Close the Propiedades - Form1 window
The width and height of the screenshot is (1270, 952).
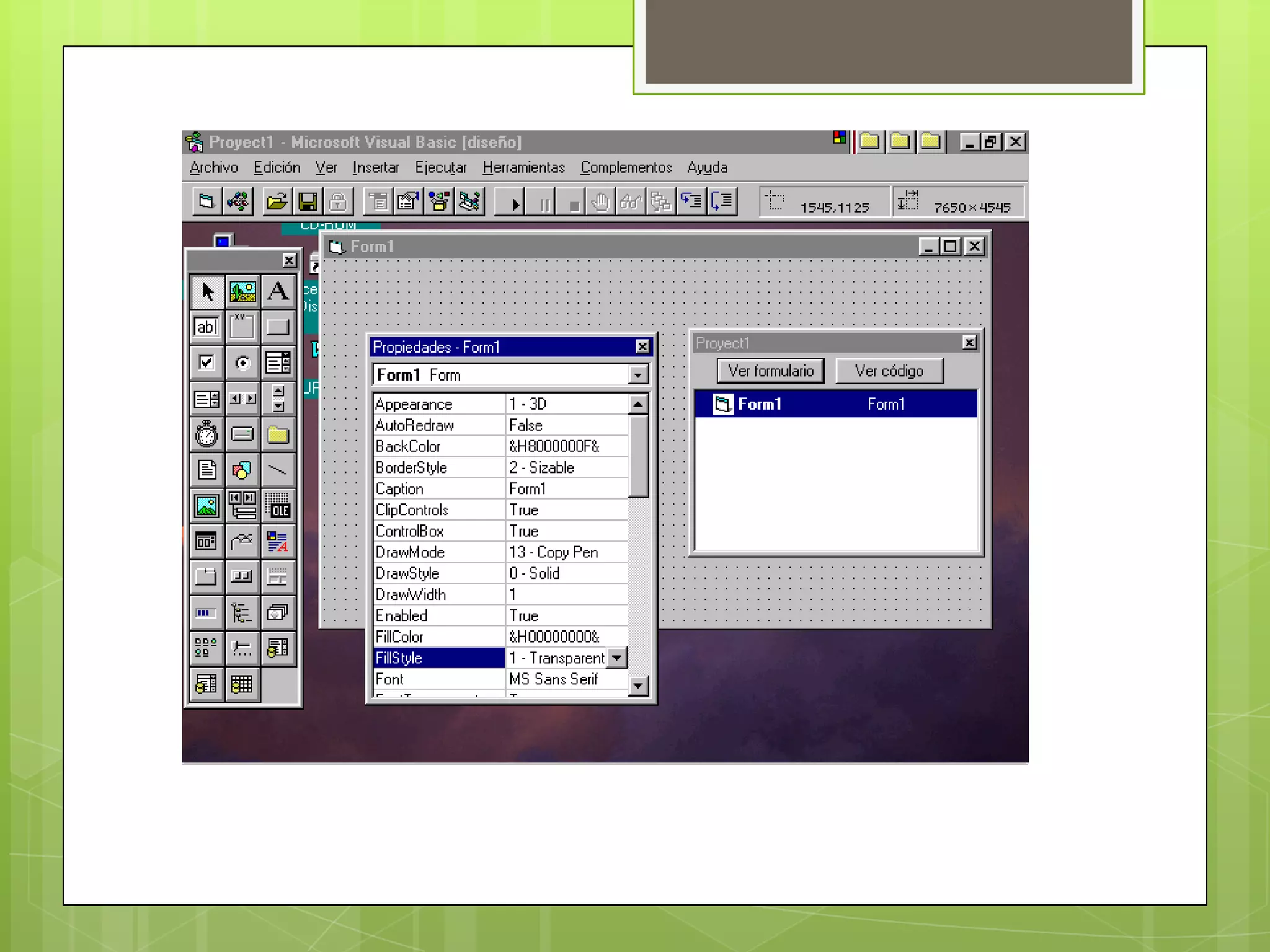pyautogui.click(x=642, y=346)
